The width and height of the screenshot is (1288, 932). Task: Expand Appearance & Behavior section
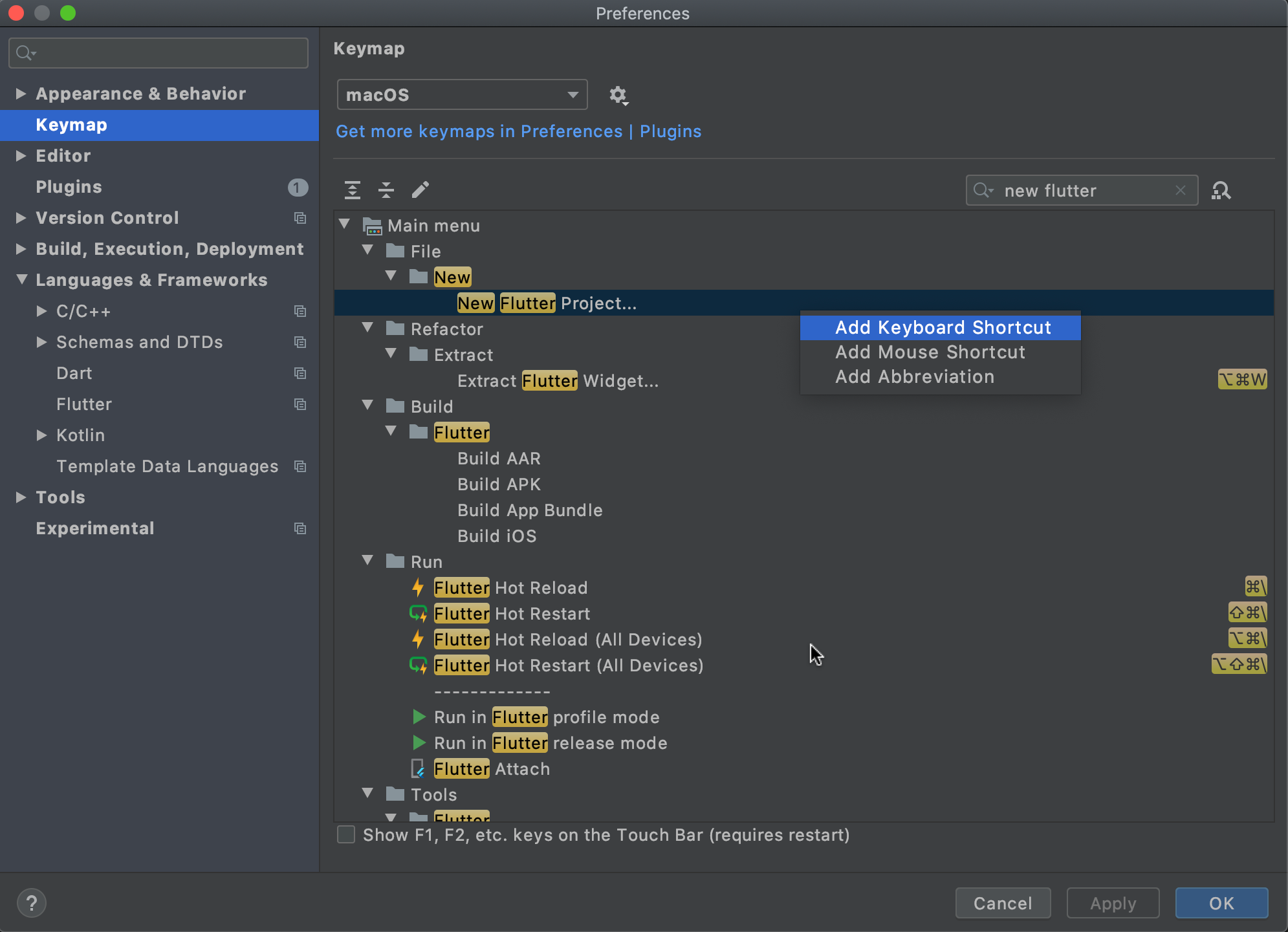point(21,94)
